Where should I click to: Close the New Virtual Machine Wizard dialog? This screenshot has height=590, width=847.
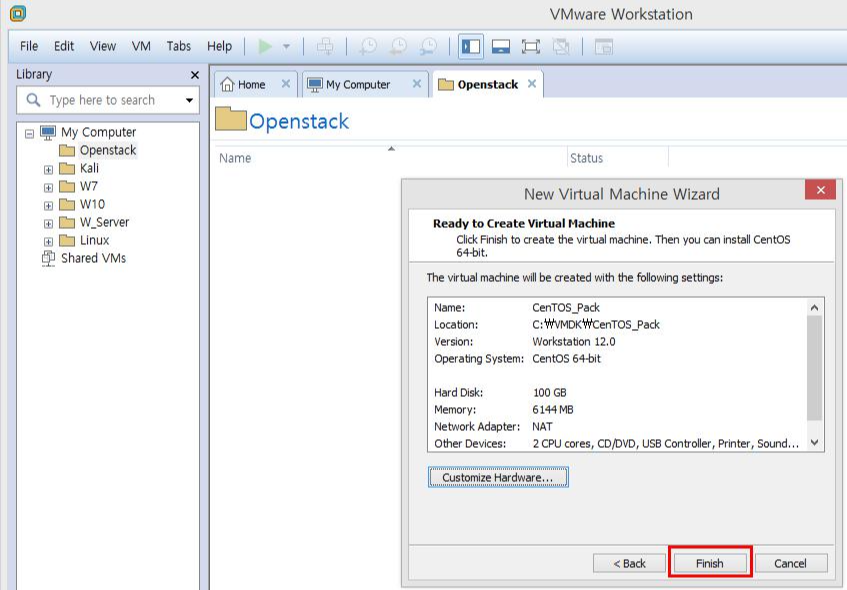pyautogui.click(x=821, y=190)
